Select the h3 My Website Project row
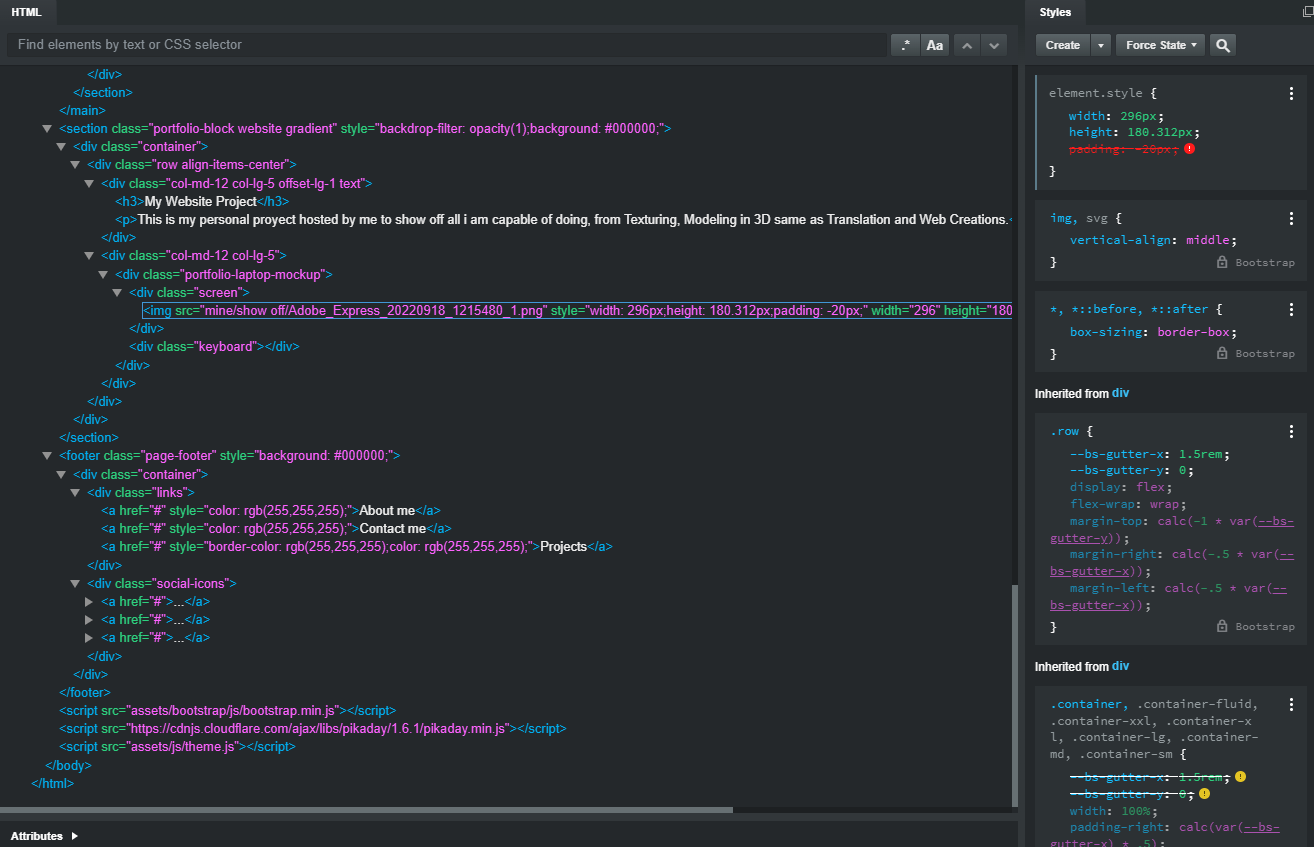 point(202,201)
